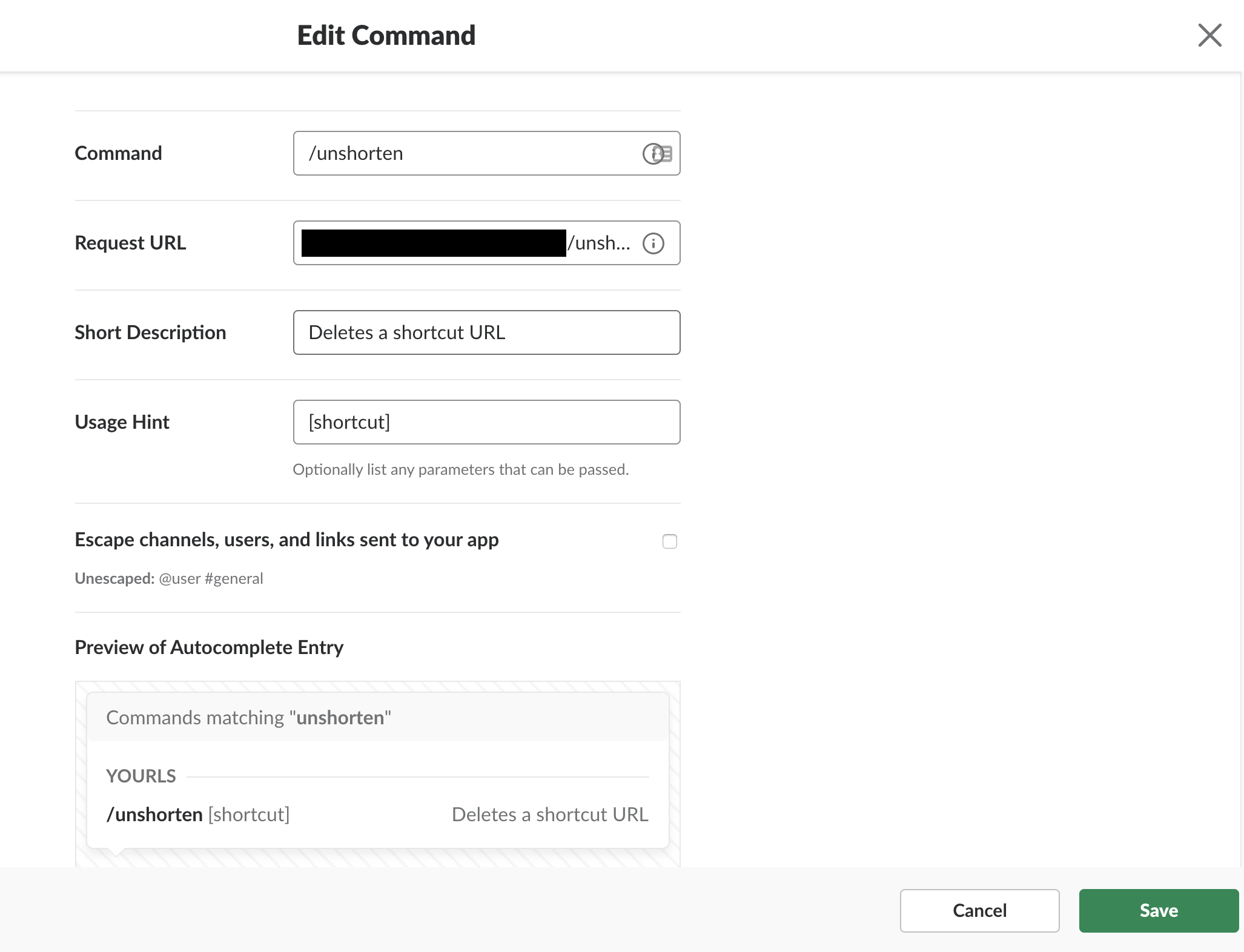The height and width of the screenshot is (952, 1244).
Task: Close the Edit Command dialog
Action: coord(1209,35)
